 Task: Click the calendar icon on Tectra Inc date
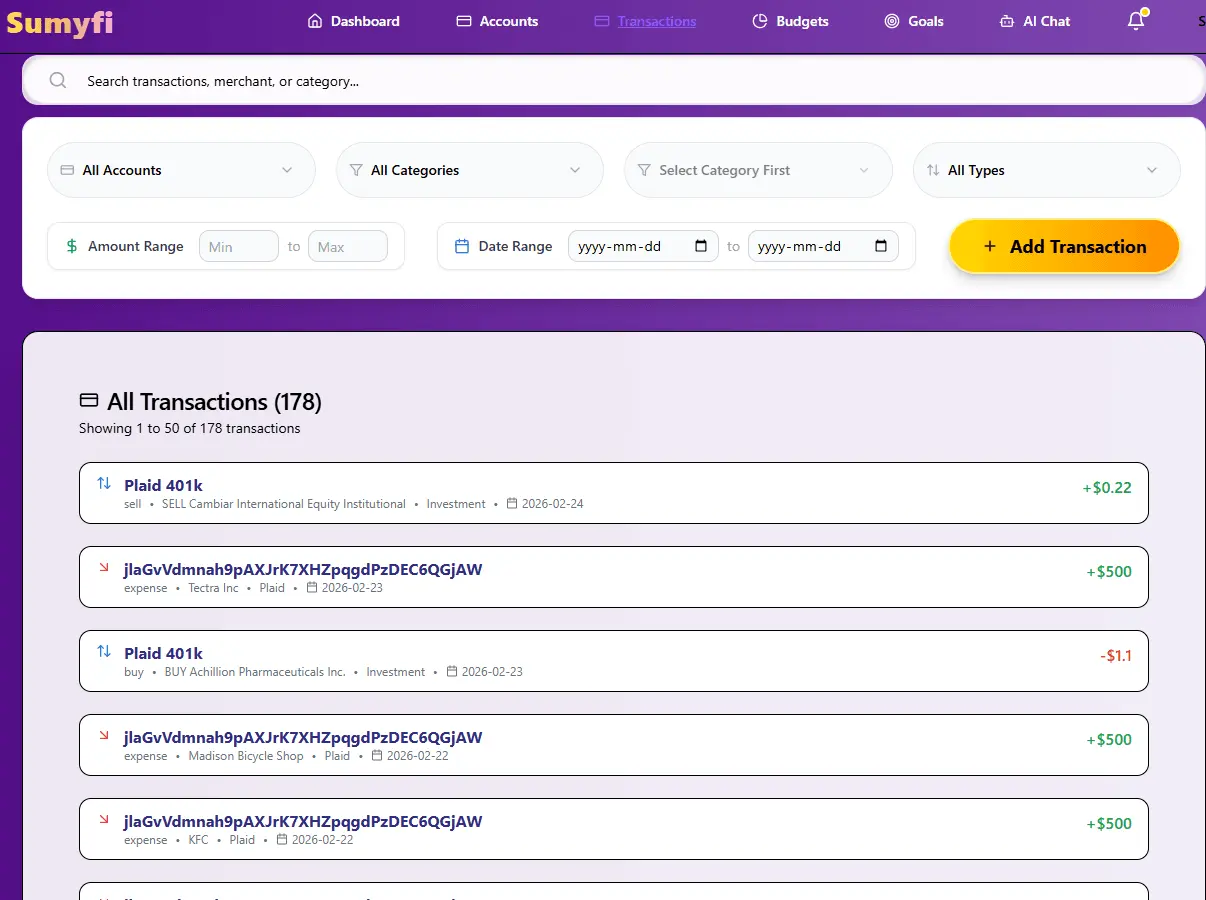[x=312, y=588]
